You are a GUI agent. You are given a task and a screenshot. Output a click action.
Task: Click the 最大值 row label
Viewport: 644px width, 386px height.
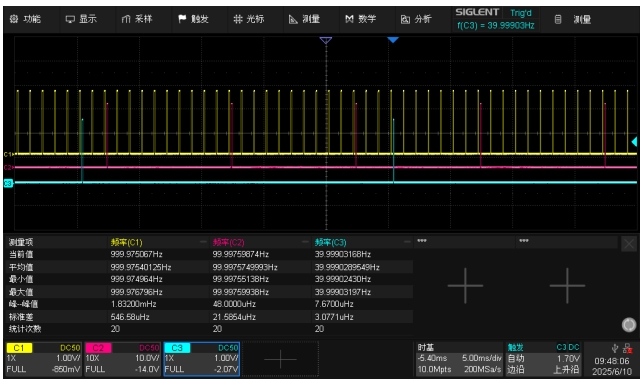(x=21, y=292)
